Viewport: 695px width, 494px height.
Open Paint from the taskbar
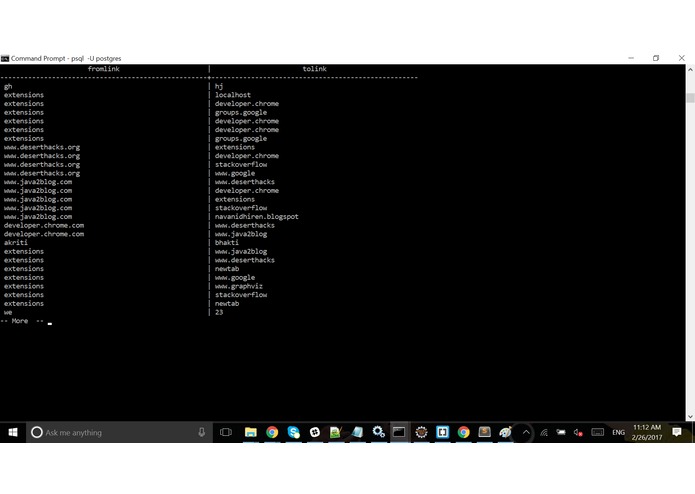[505, 432]
